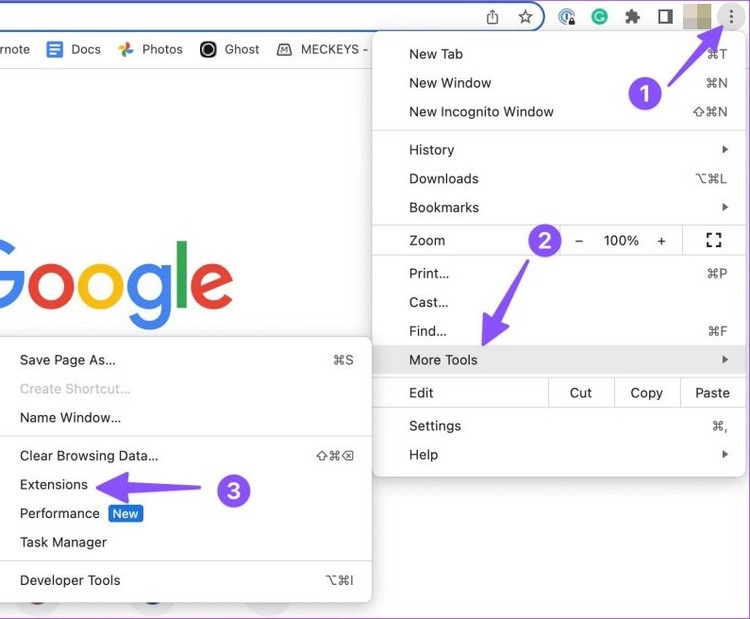Expand the Bookmarks submenu
Screen dimensions: 750x619
pos(559,207)
